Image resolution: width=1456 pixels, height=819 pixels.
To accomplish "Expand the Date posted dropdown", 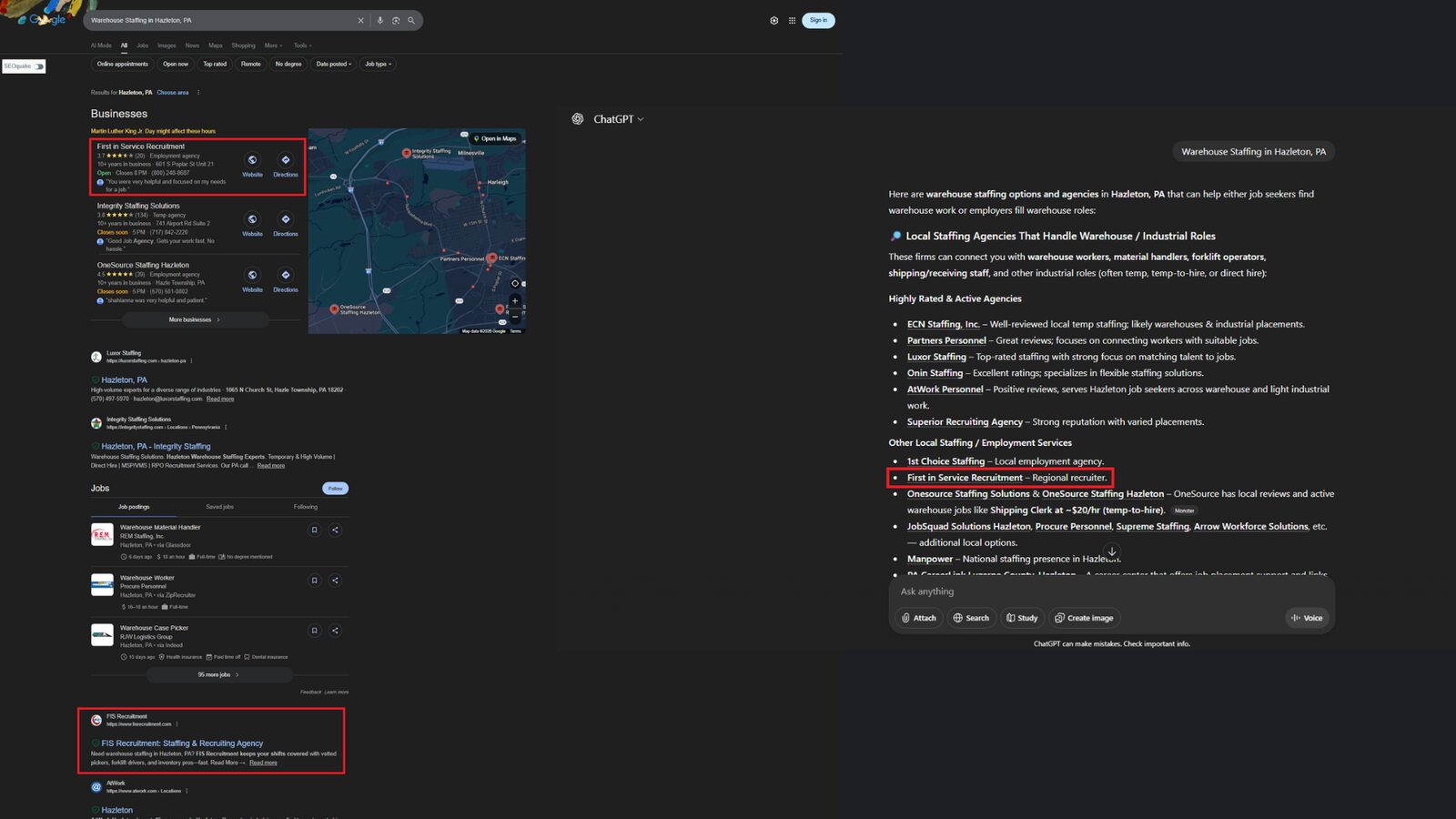I will [334, 64].
